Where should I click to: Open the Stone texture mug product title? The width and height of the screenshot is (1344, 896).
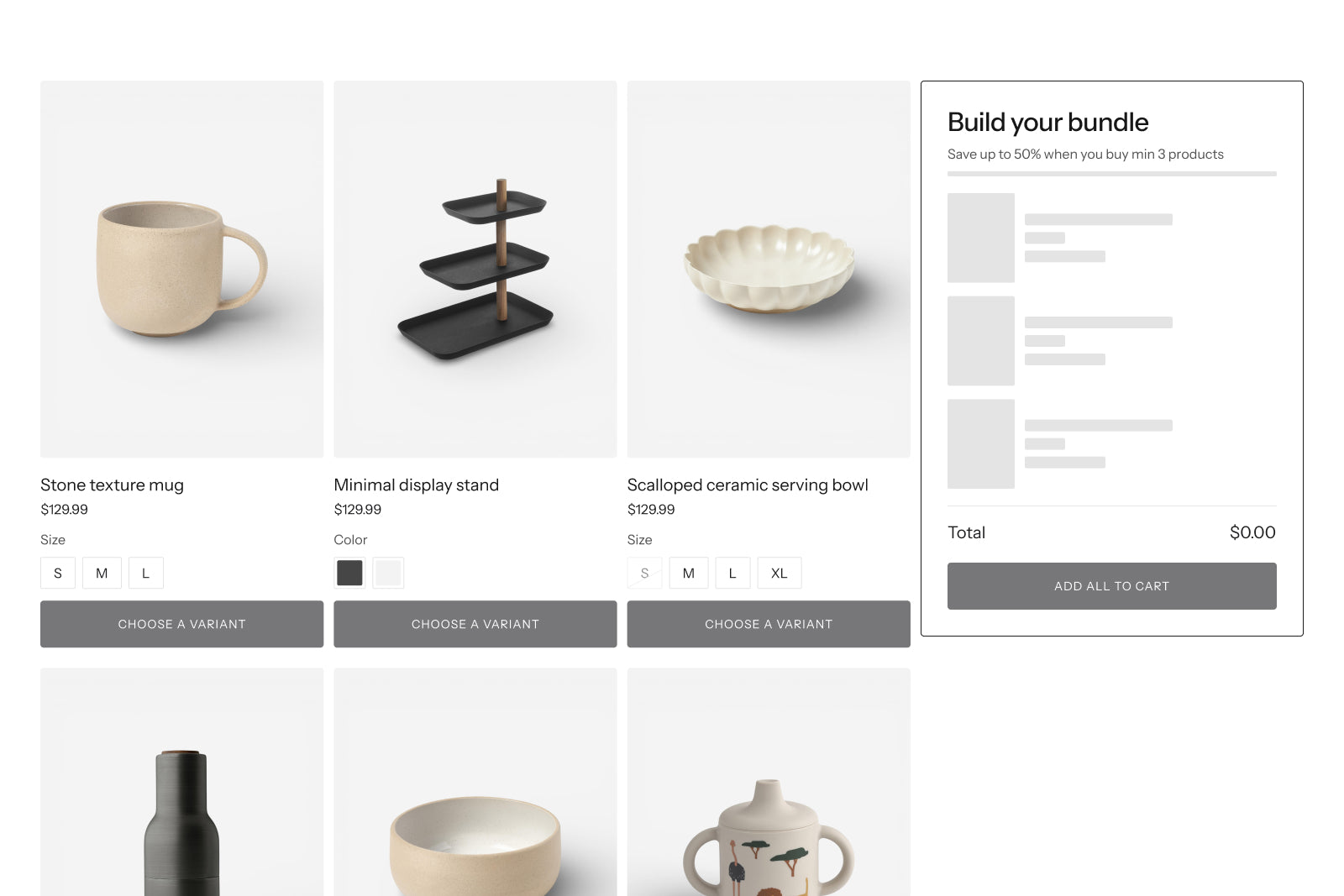(112, 485)
